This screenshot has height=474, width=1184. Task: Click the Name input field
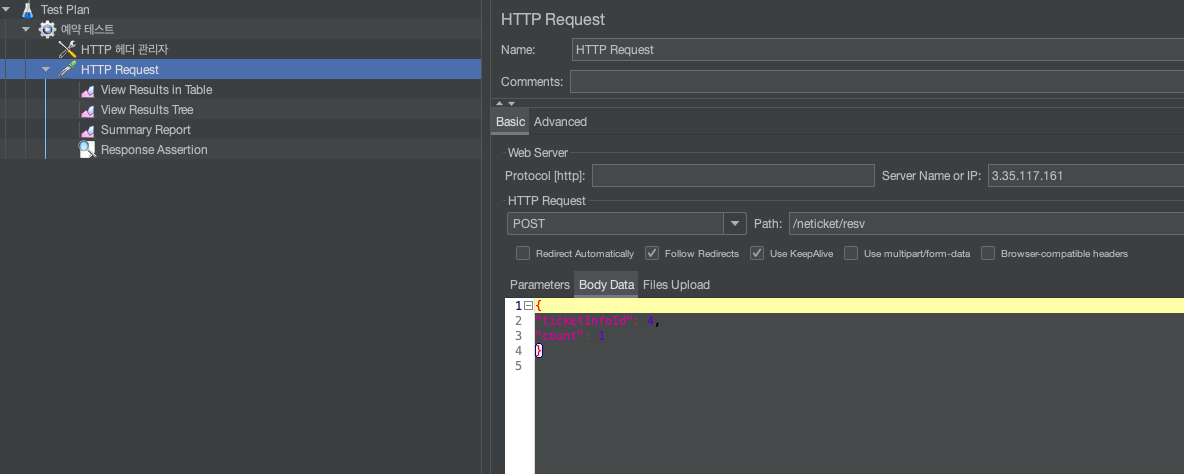877,50
